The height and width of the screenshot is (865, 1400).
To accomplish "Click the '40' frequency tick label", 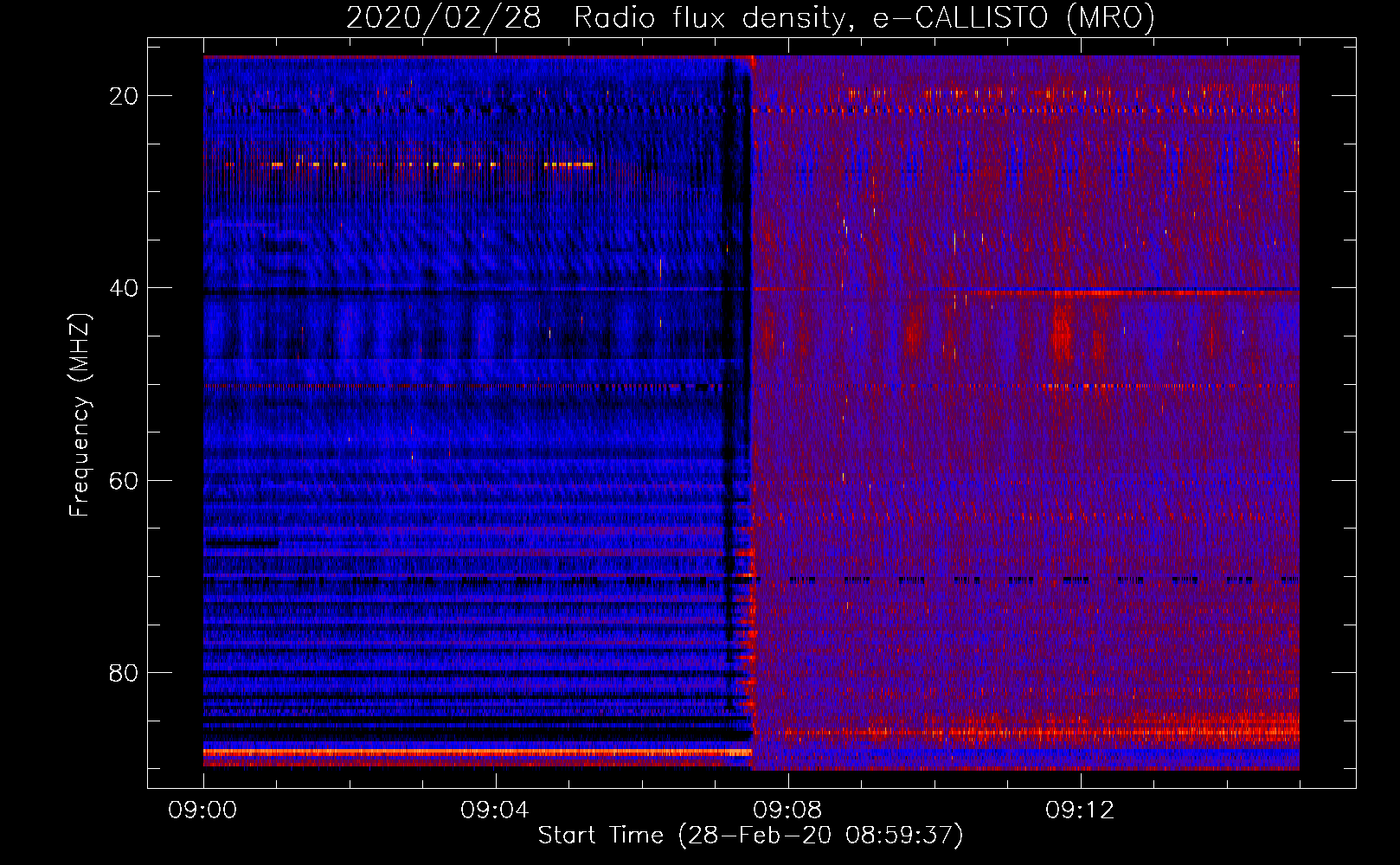I will [x=124, y=288].
